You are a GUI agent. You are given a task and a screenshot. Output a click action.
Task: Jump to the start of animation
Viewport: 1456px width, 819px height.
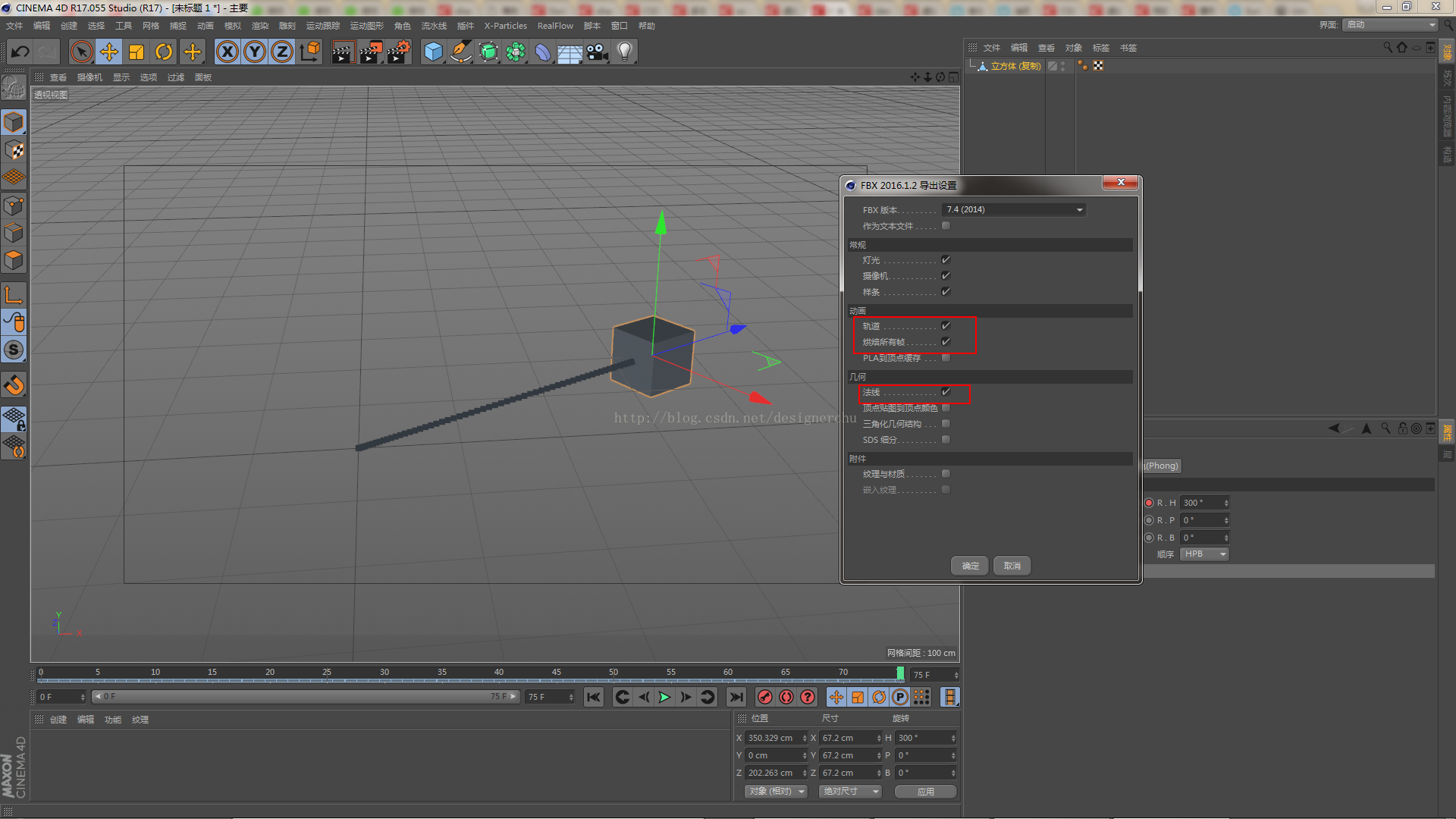[x=594, y=697]
